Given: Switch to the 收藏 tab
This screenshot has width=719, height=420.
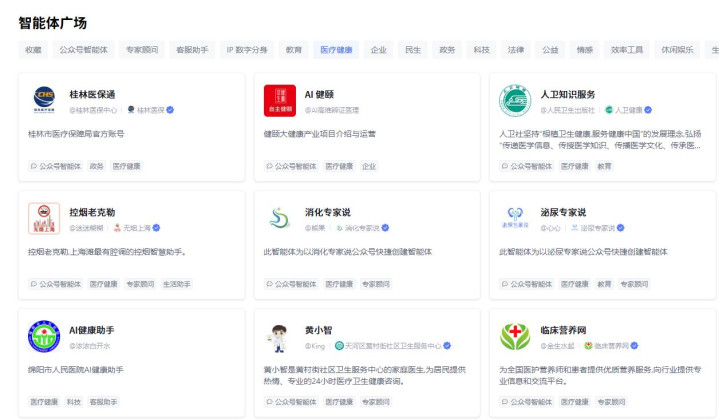Looking at the screenshot, I should pyautogui.click(x=33, y=49).
